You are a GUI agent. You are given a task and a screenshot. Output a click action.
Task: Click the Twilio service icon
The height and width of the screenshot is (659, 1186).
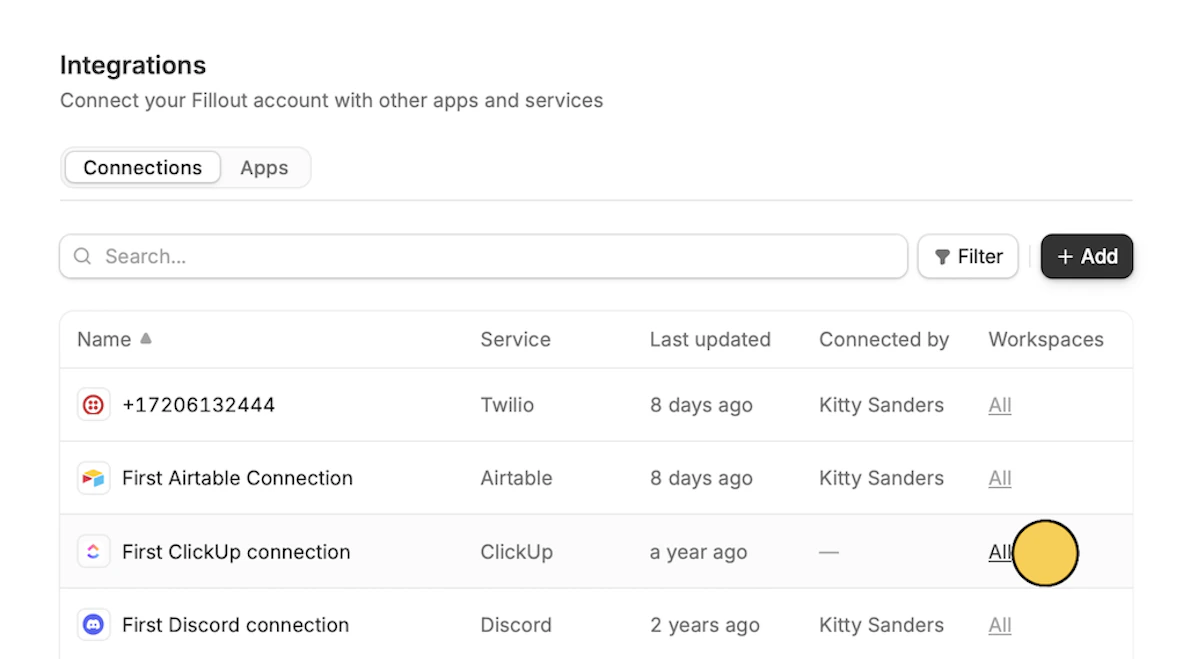pos(93,405)
